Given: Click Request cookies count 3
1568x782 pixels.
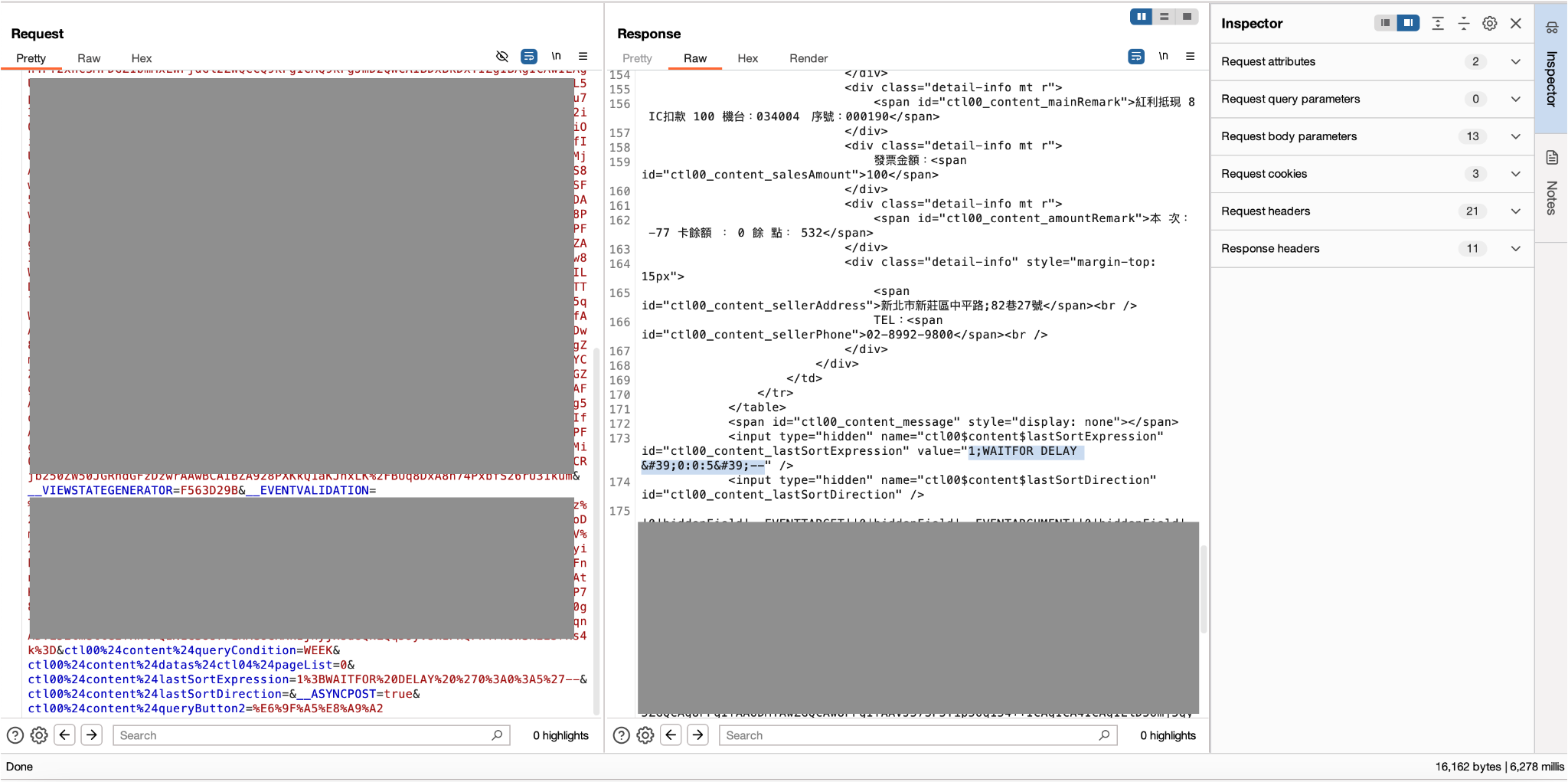Looking at the screenshot, I should click(x=1475, y=175).
